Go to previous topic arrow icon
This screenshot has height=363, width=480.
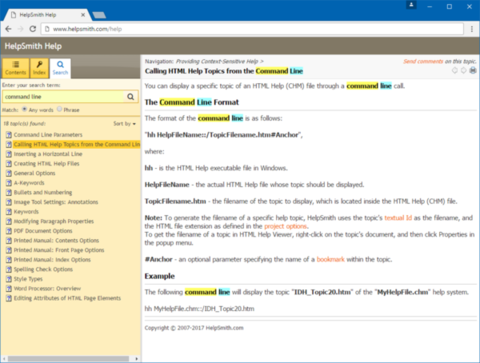click(x=455, y=70)
